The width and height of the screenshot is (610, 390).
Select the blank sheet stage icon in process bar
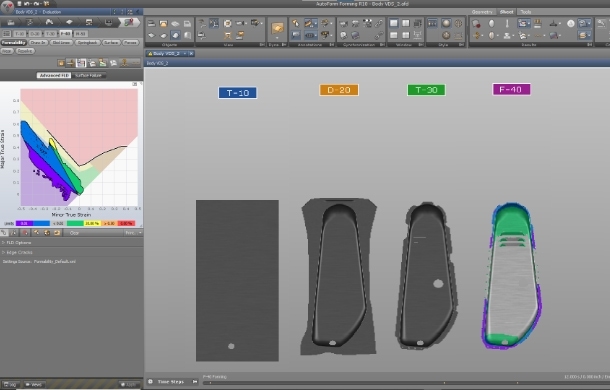[69, 22]
